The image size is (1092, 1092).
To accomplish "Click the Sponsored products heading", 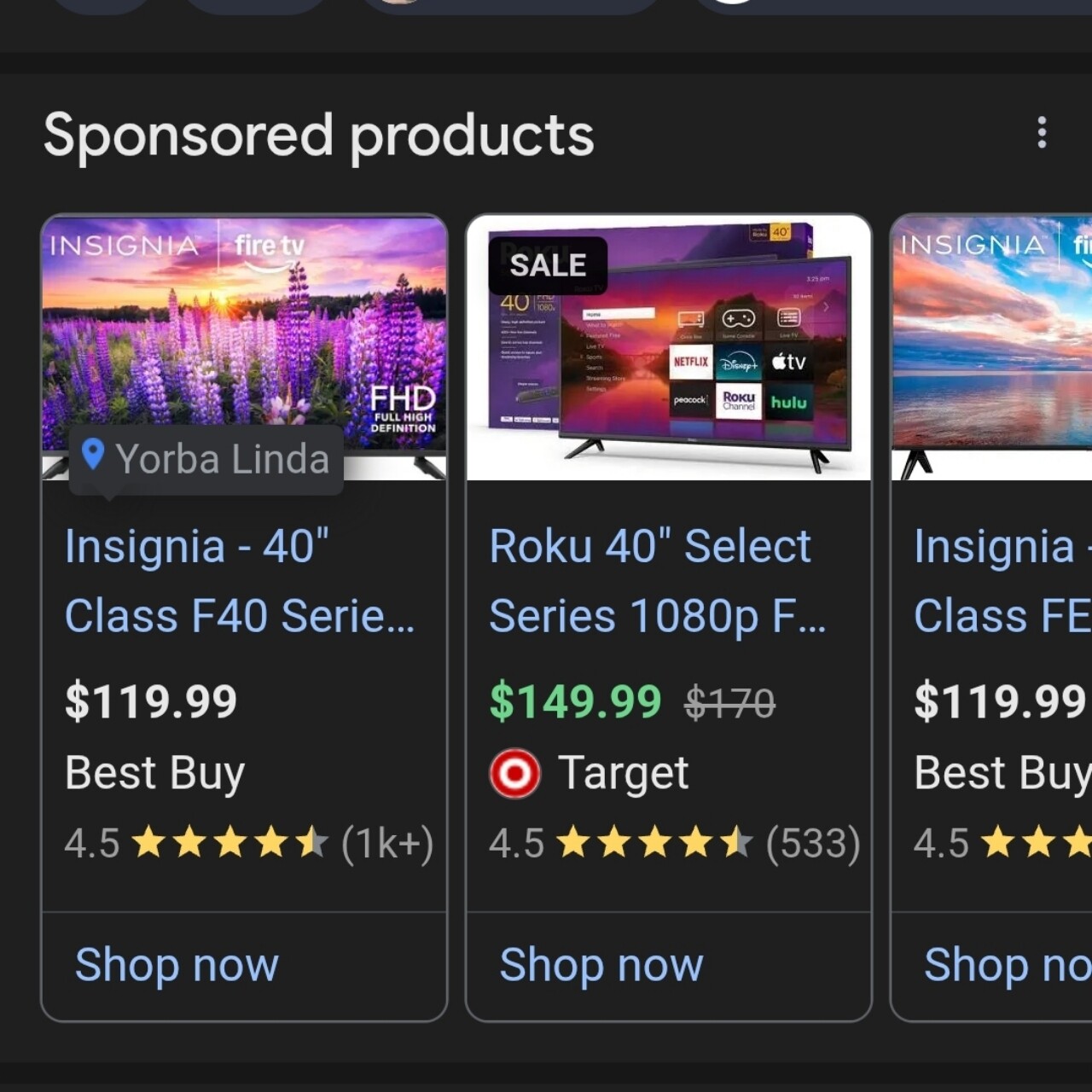I will point(318,136).
